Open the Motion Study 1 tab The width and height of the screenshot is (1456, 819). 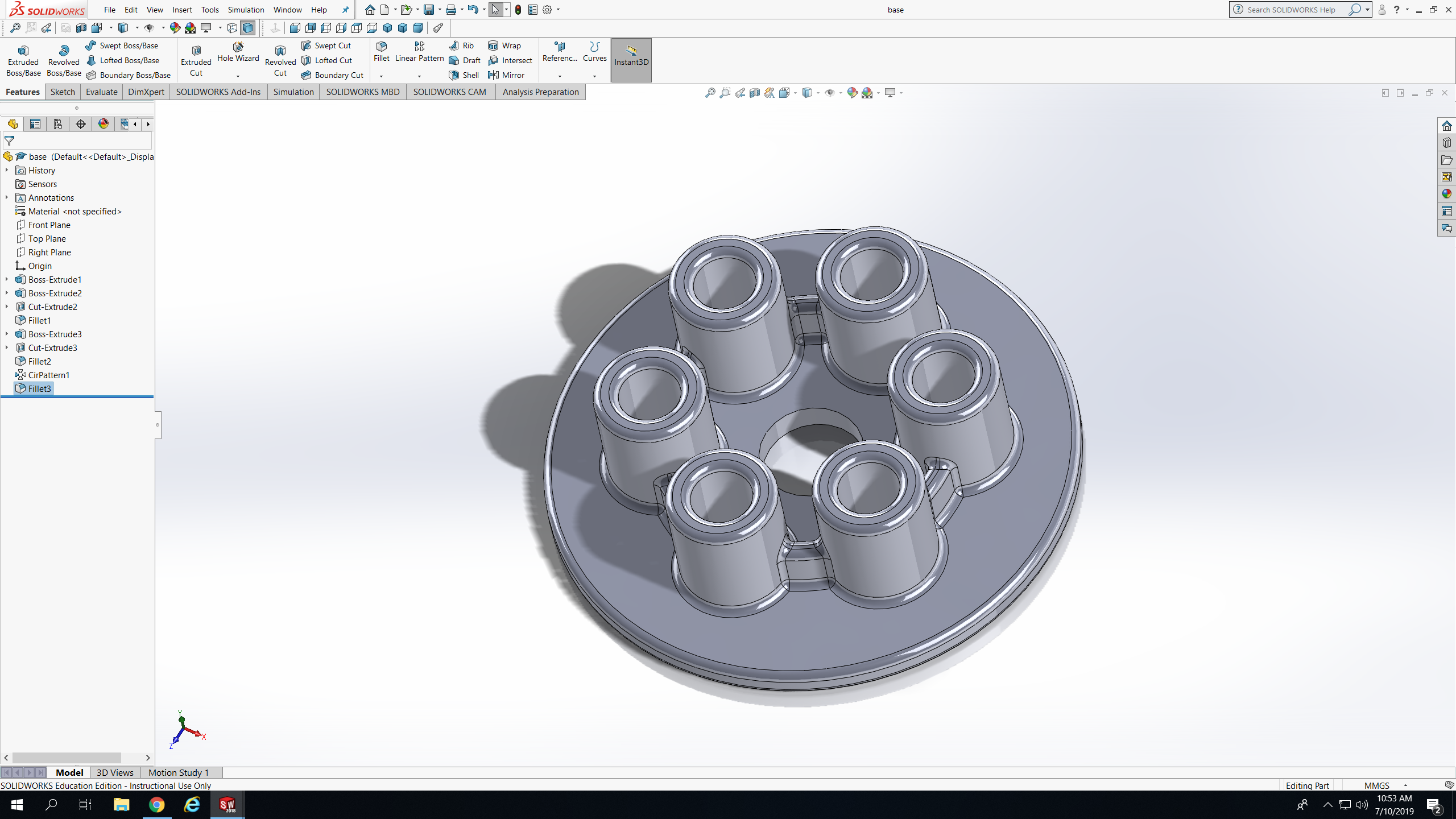[x=179, y=772]
